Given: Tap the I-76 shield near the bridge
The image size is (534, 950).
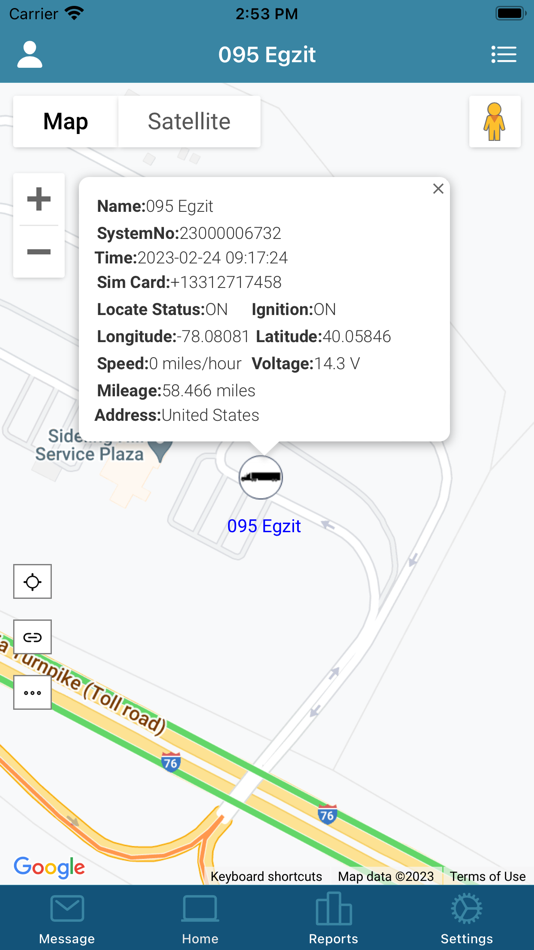Looking at the screenshot, I should (171, 762).
